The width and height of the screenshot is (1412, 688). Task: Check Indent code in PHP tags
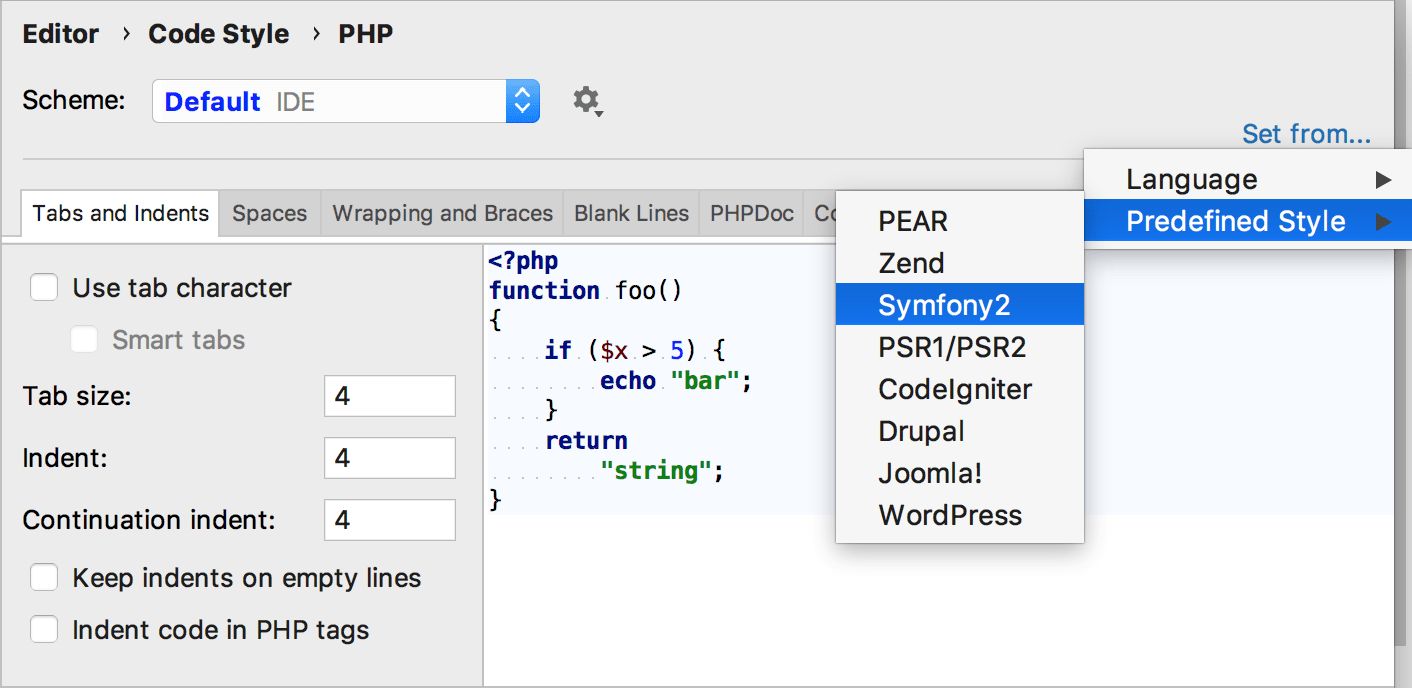click(x=44, y=629)
